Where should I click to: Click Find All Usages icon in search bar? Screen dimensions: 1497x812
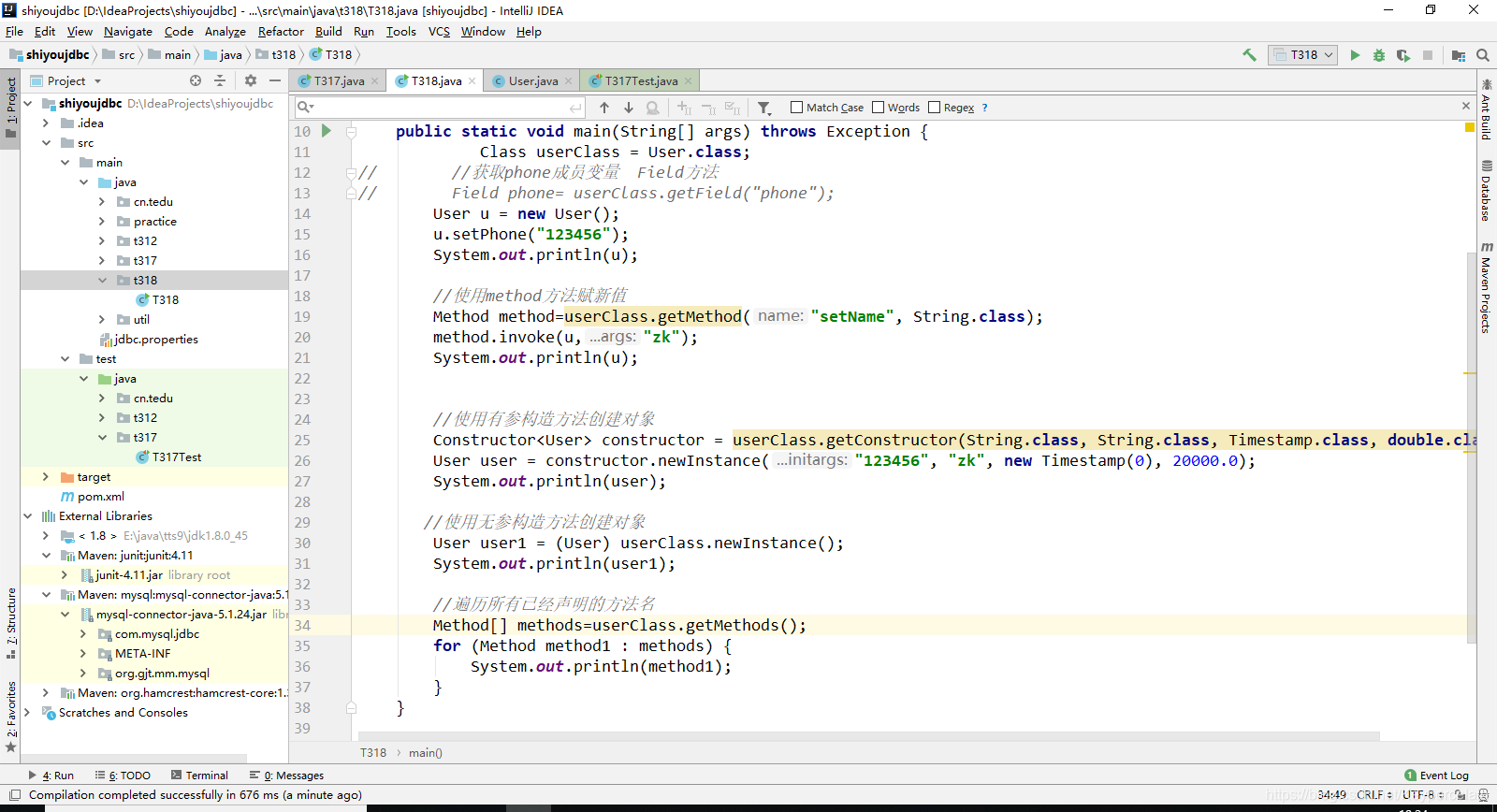[653, 108]
